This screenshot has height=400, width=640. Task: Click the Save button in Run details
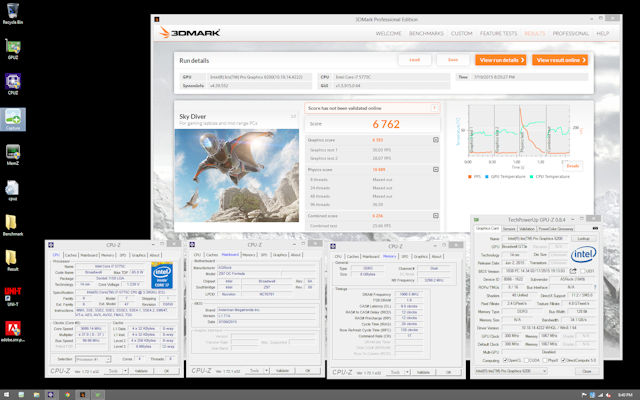[x=453, y=60]
